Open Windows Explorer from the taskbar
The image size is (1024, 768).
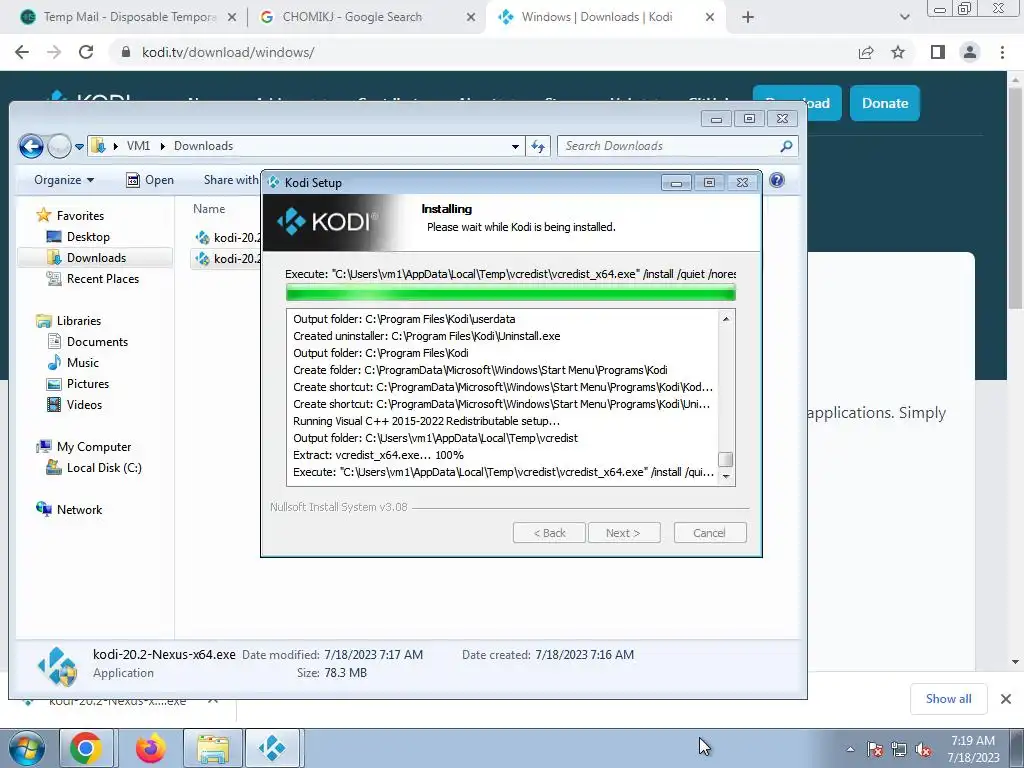[214, 748]
